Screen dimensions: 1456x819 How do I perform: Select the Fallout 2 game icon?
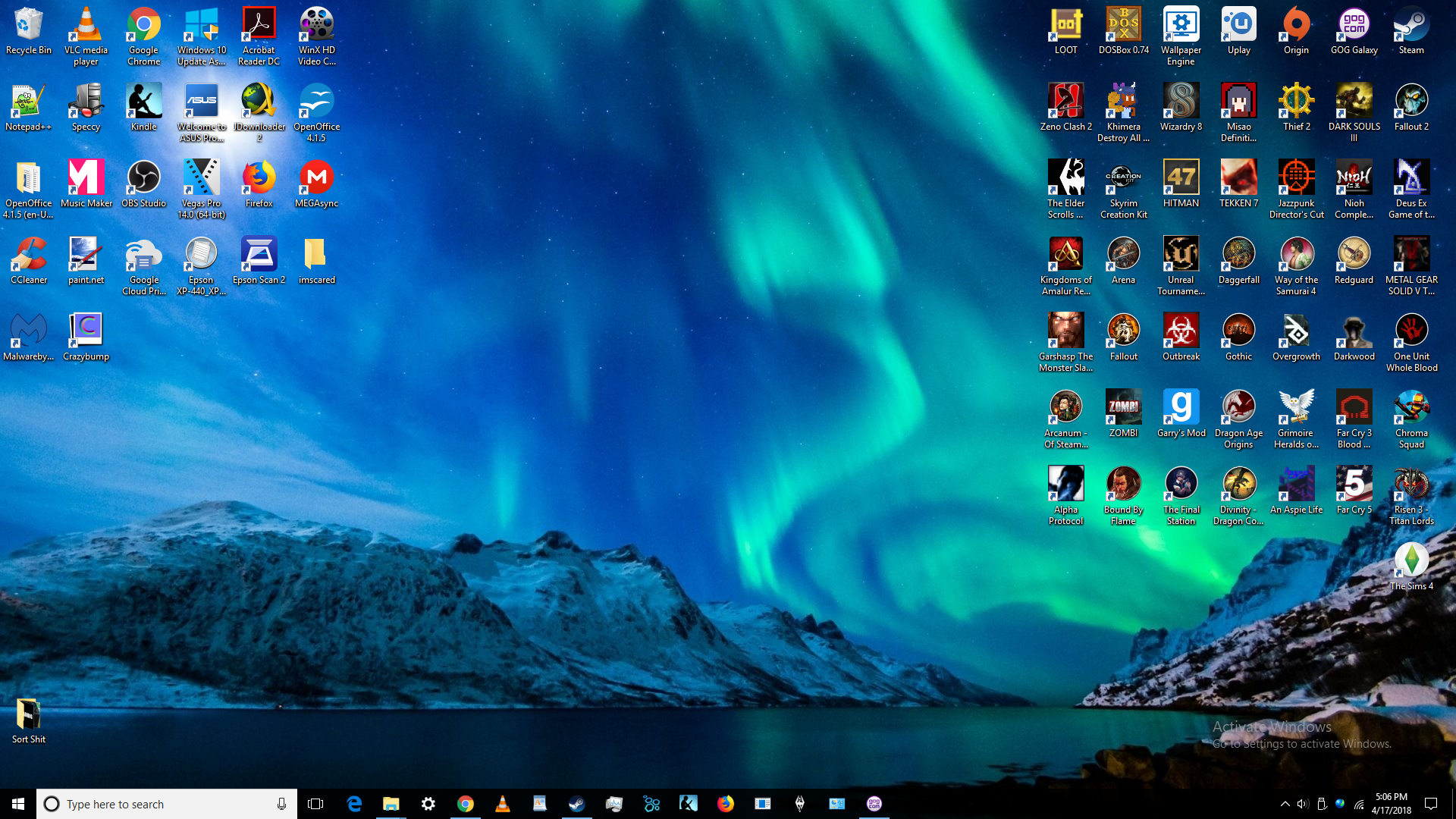click(1412, 108)
